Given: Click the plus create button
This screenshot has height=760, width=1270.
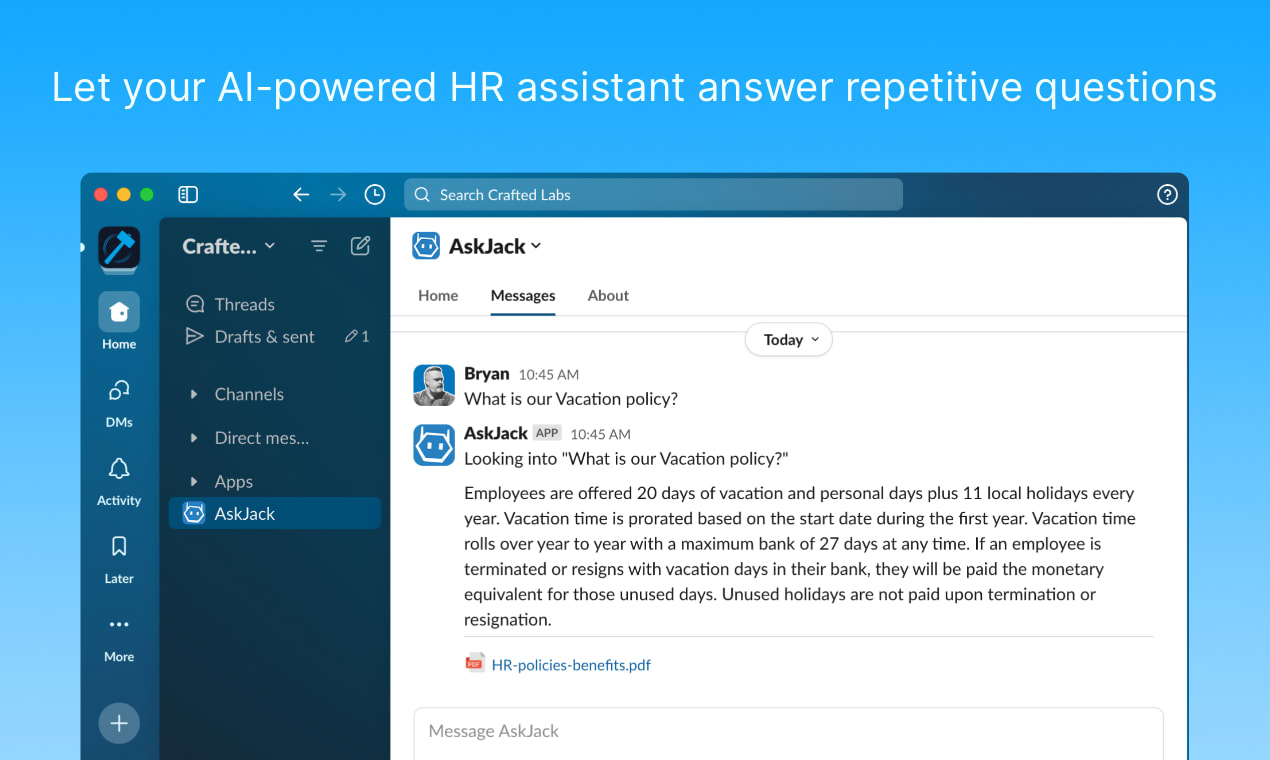Looking at the screenshot, I should pyautogui.click(x=119, y=723).
